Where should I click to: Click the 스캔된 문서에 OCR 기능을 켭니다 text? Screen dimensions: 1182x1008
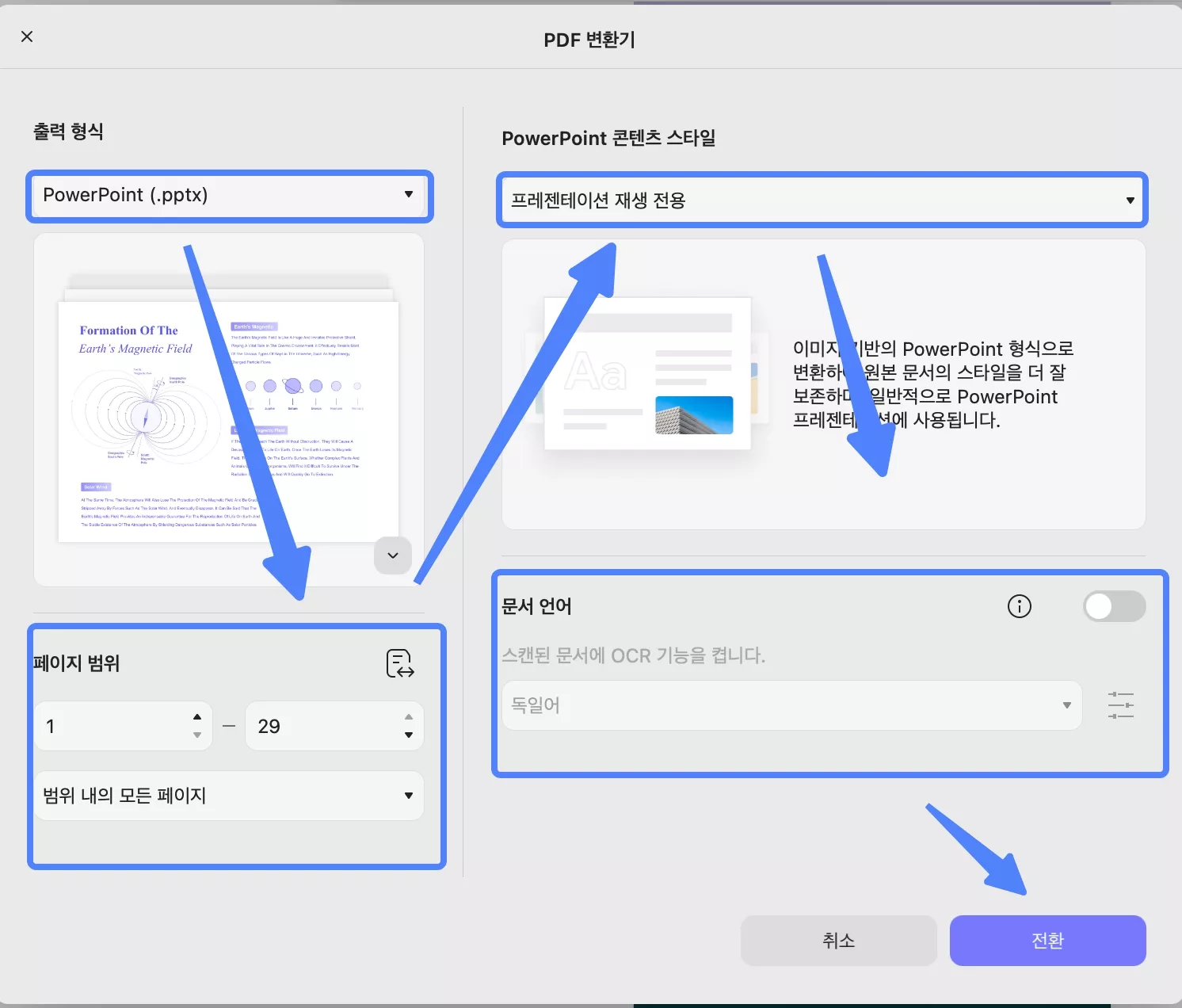point(633,655)
